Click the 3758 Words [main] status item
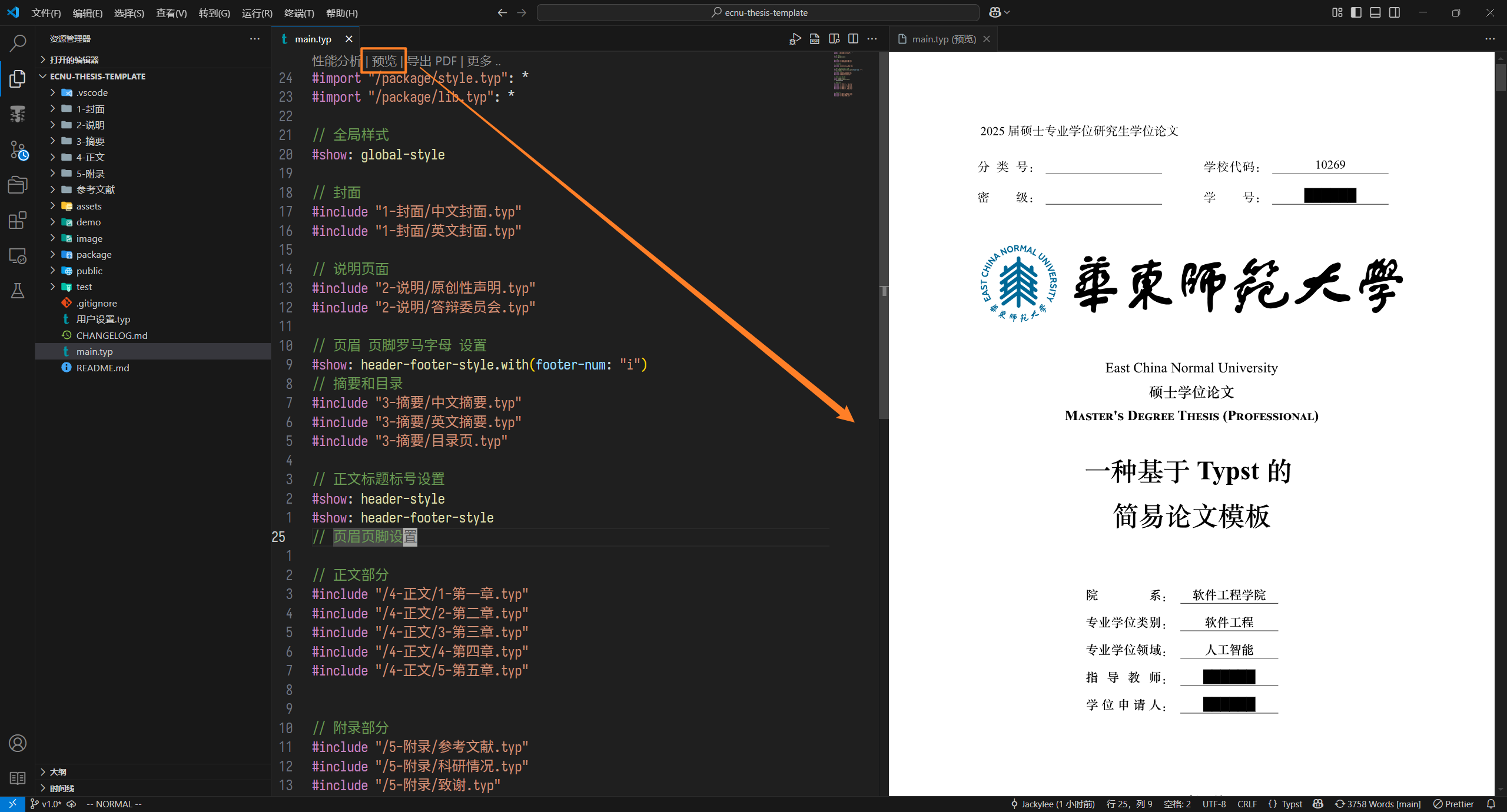This screenshot has height=812, width=1507. click(x=1377, y=804)
